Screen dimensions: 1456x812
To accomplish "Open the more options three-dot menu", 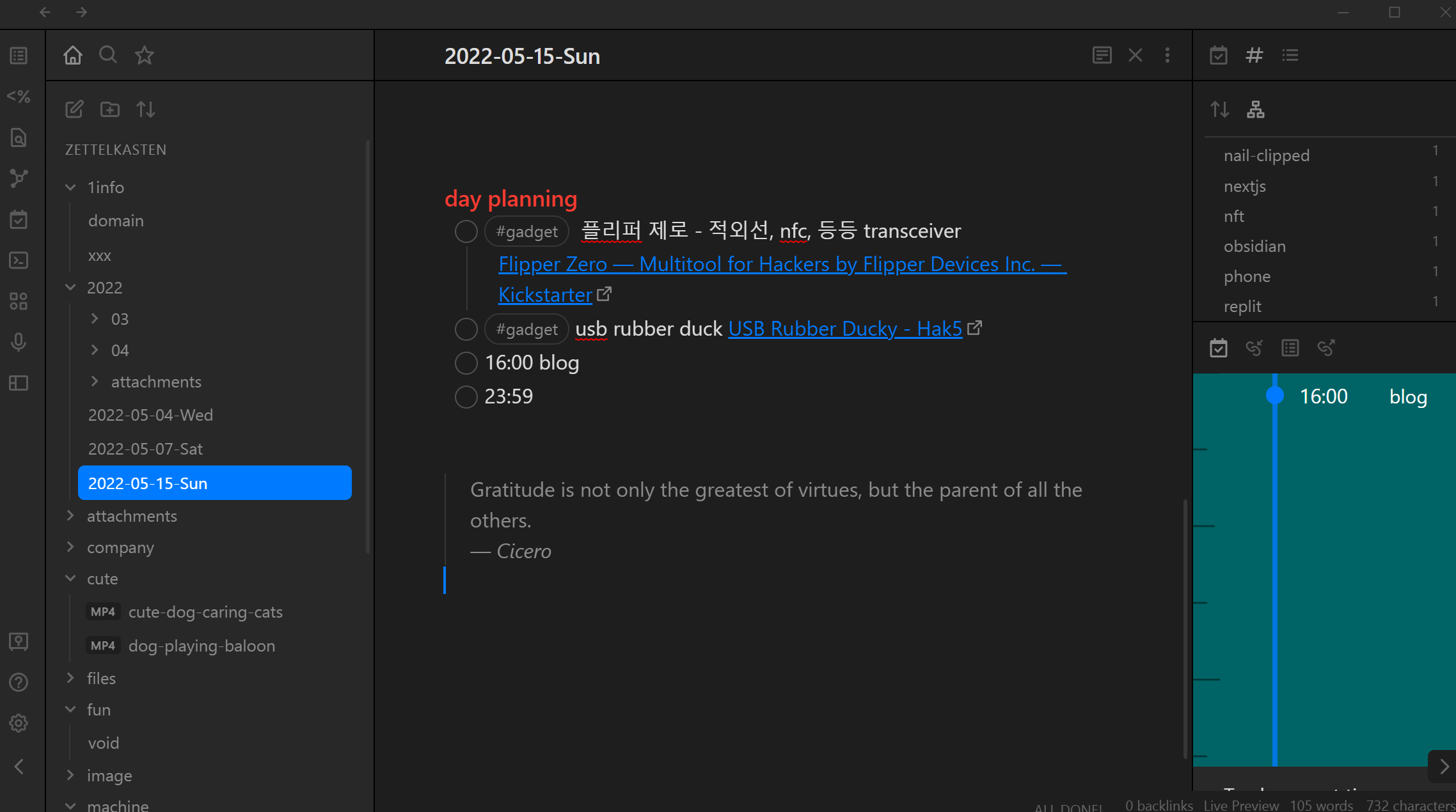I will 1167,55.
